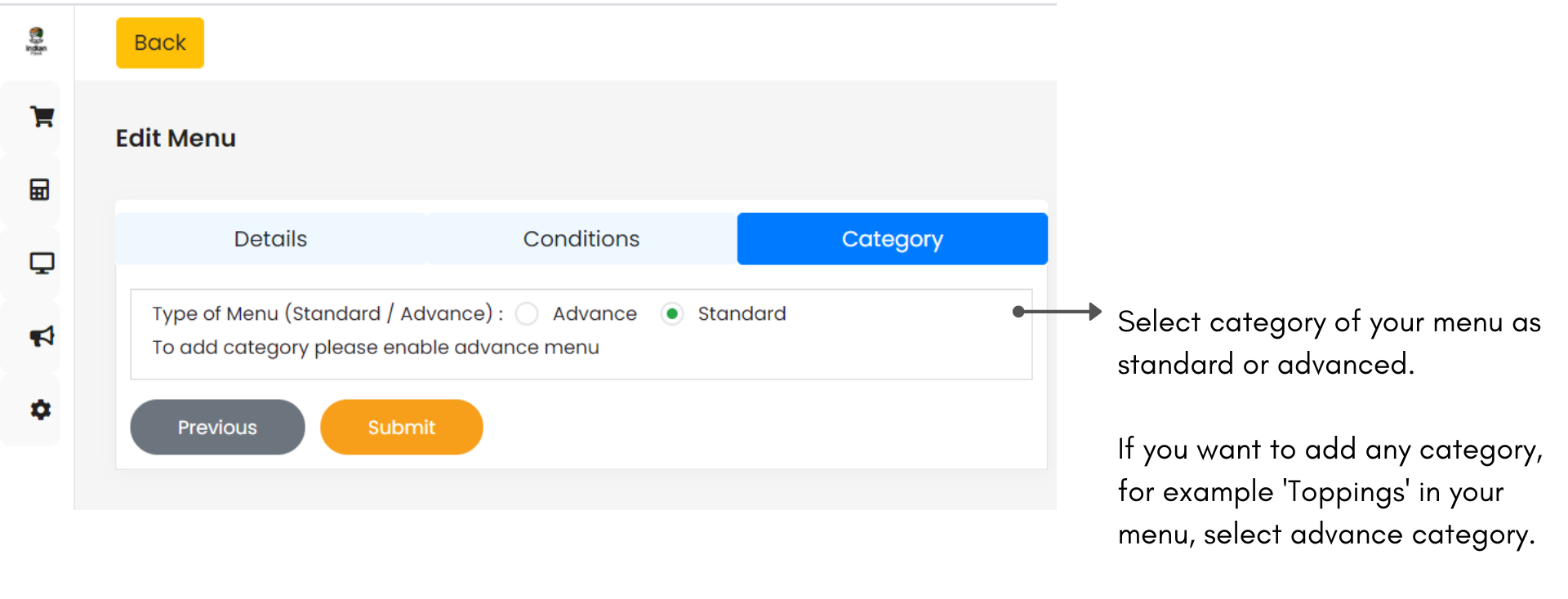Switch to the Conditions tab
1568x599 pixels.
(x=581, y=239)
